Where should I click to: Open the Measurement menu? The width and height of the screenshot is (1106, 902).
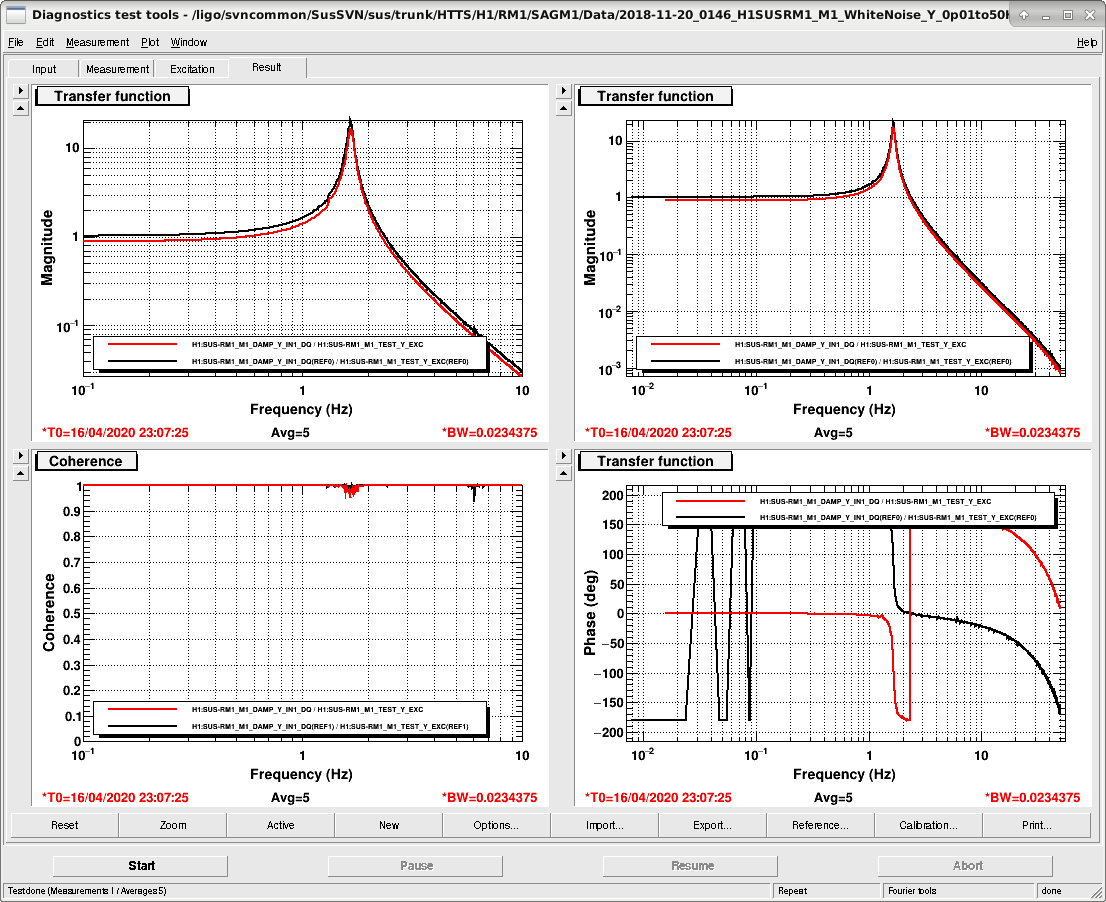[97, 42]
